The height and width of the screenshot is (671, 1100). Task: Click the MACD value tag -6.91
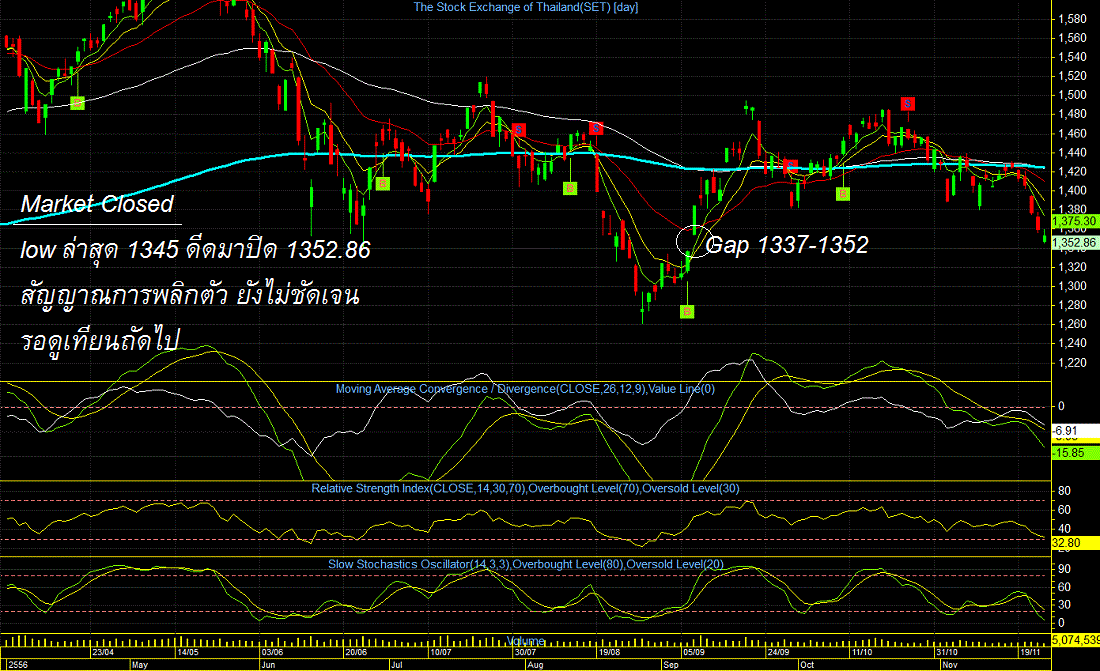pos(1075,430)
